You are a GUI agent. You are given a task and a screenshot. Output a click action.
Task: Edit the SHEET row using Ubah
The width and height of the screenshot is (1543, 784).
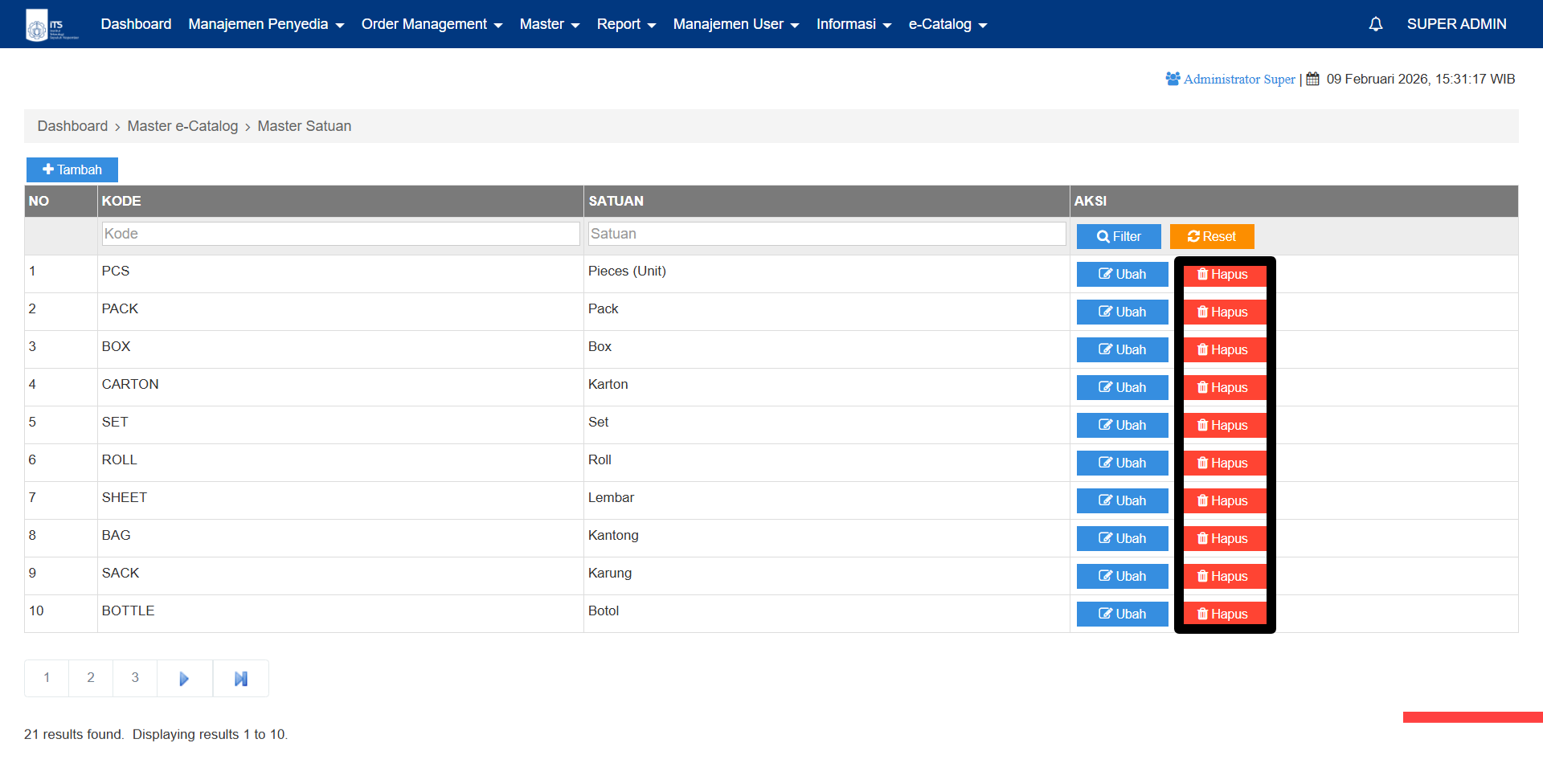tap(1122, 501)
